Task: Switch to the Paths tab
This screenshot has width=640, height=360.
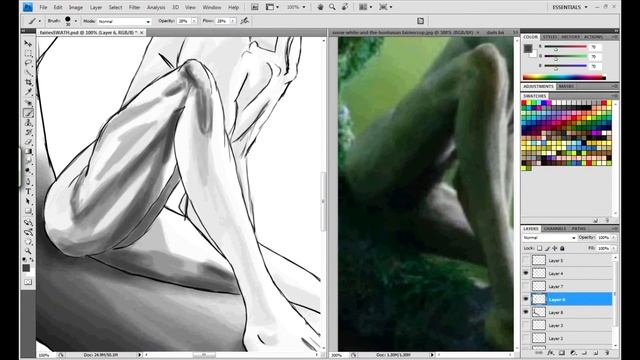Action: [578, 229]
